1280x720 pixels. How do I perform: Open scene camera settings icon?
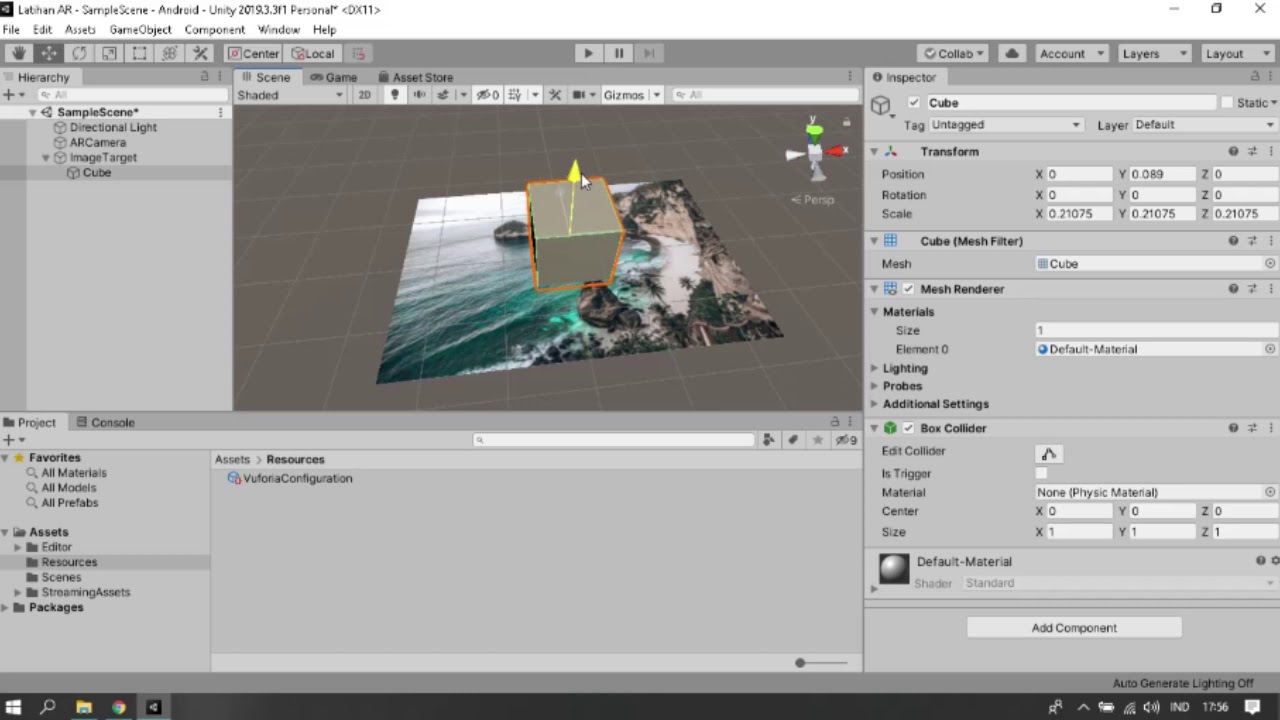(579, 95)
